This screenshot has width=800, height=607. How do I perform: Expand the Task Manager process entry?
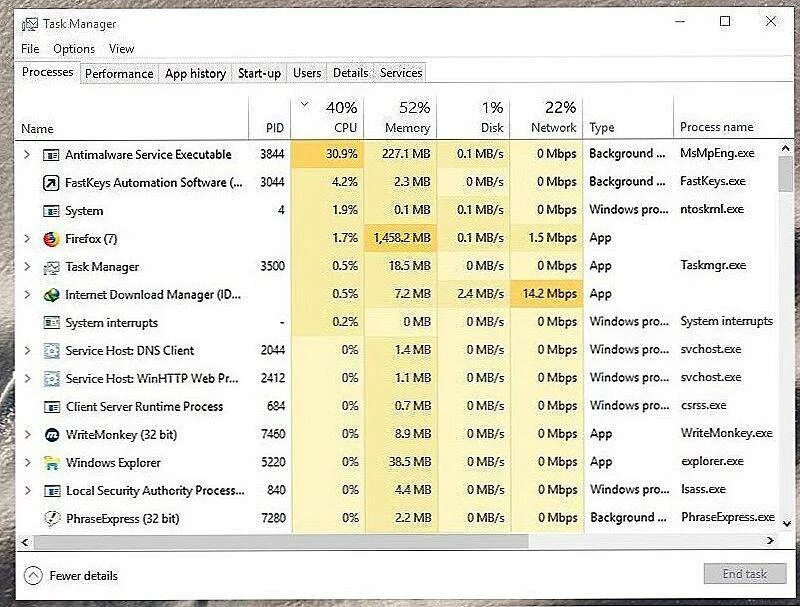[27, 266]
